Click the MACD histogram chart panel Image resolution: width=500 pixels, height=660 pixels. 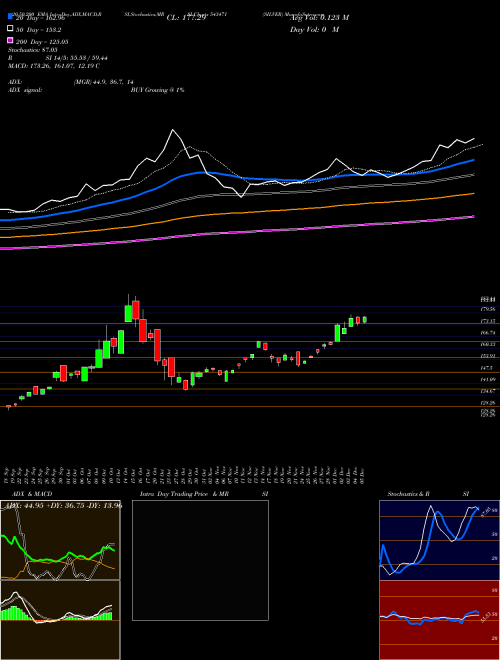(x=60, y=620)
